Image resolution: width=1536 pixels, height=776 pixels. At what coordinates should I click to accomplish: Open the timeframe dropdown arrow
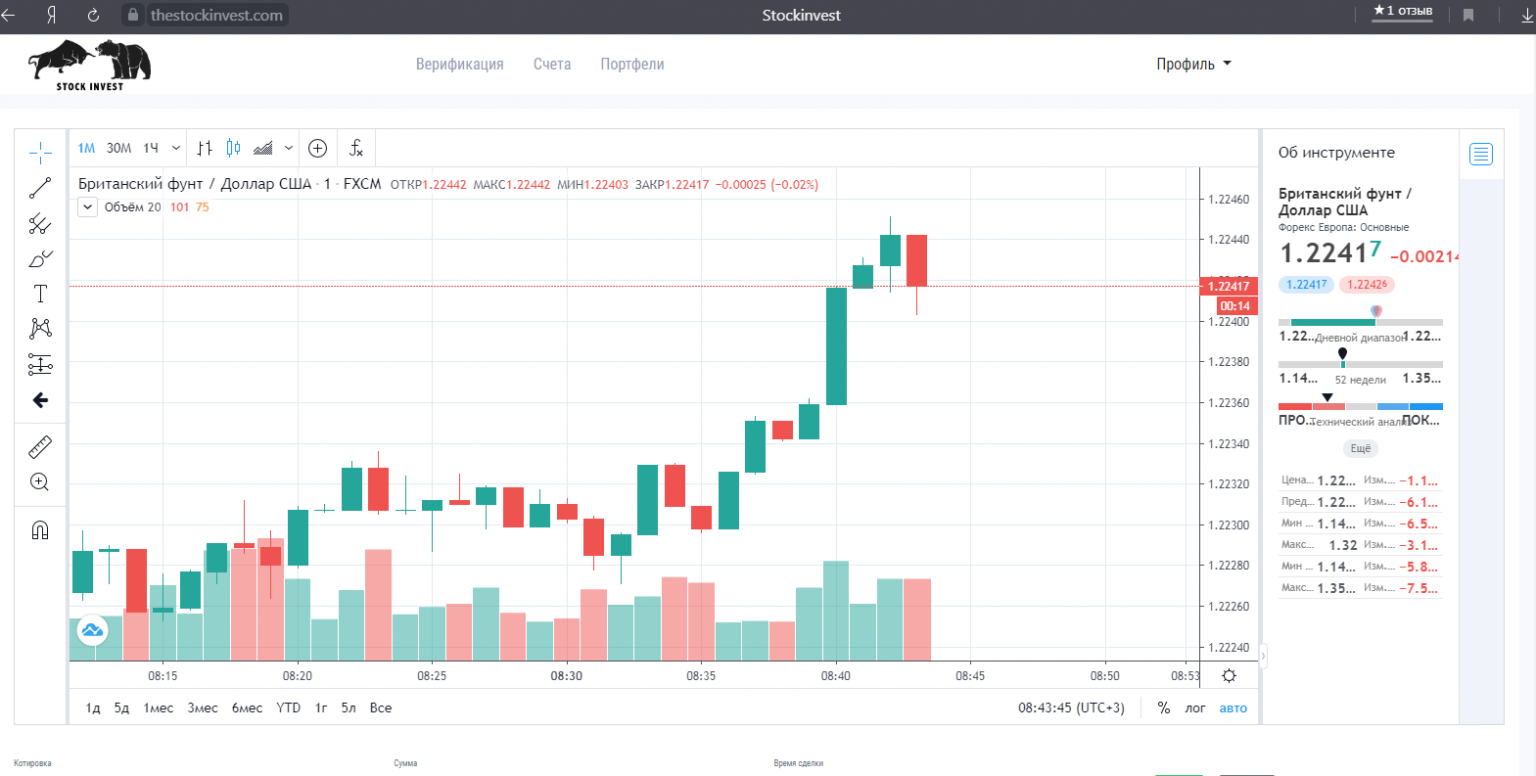[x=176, y=148]
